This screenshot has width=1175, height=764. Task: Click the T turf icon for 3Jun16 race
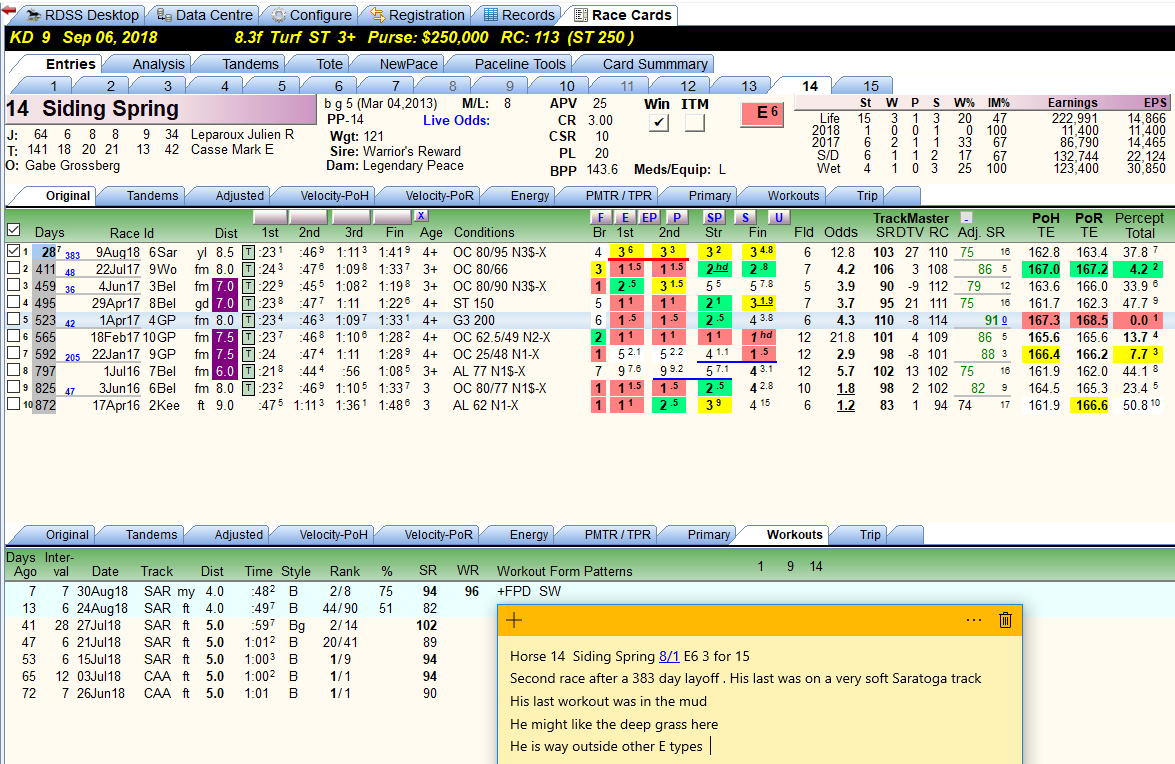[248, 389]
